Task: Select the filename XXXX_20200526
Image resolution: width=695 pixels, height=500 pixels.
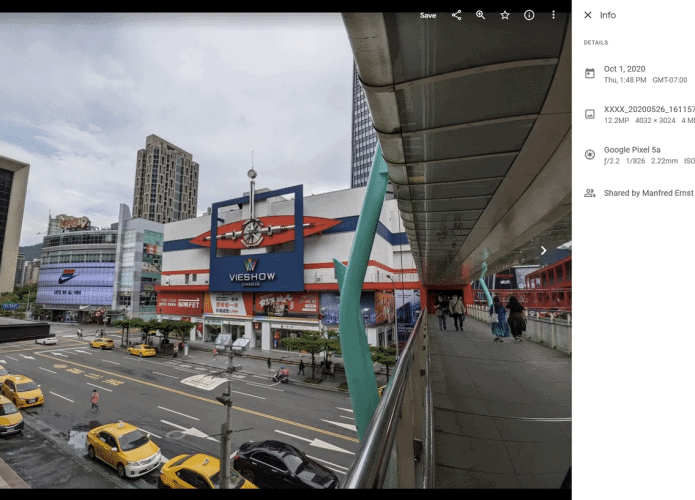Action: (649, 109)
